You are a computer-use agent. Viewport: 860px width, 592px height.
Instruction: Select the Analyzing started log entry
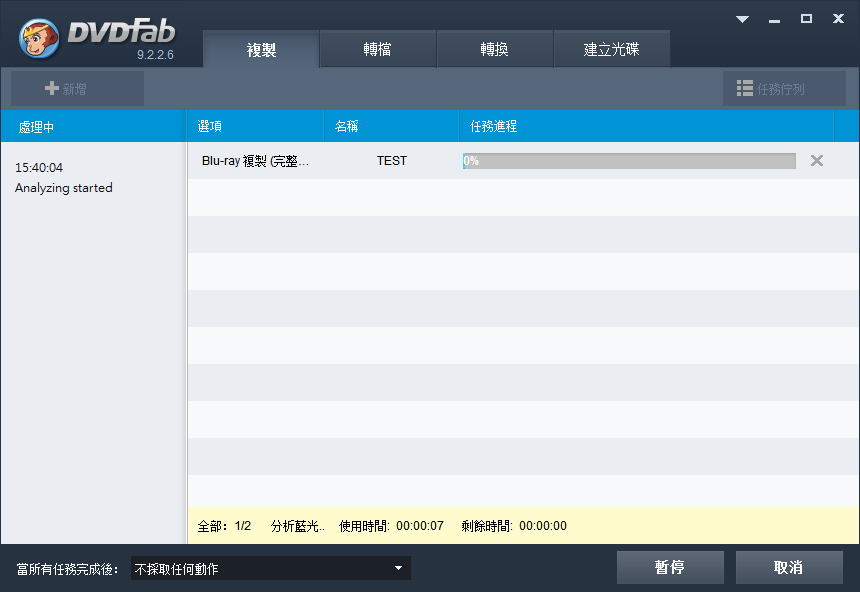(x=64, y=188)
